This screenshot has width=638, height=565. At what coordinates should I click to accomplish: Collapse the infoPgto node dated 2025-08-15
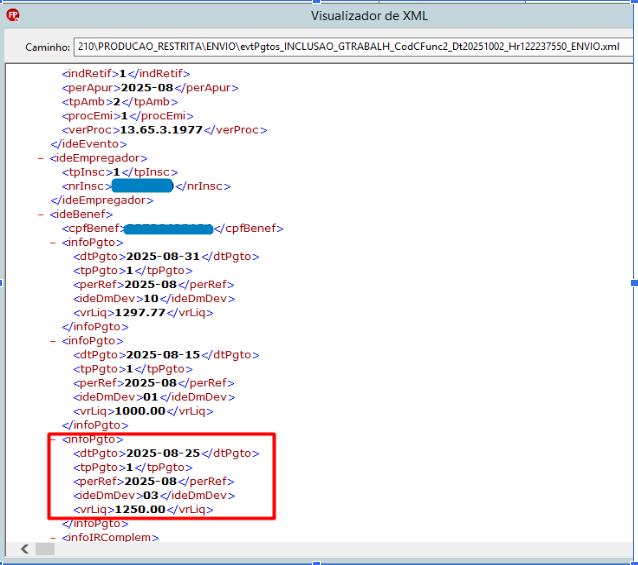pos(52,341)
